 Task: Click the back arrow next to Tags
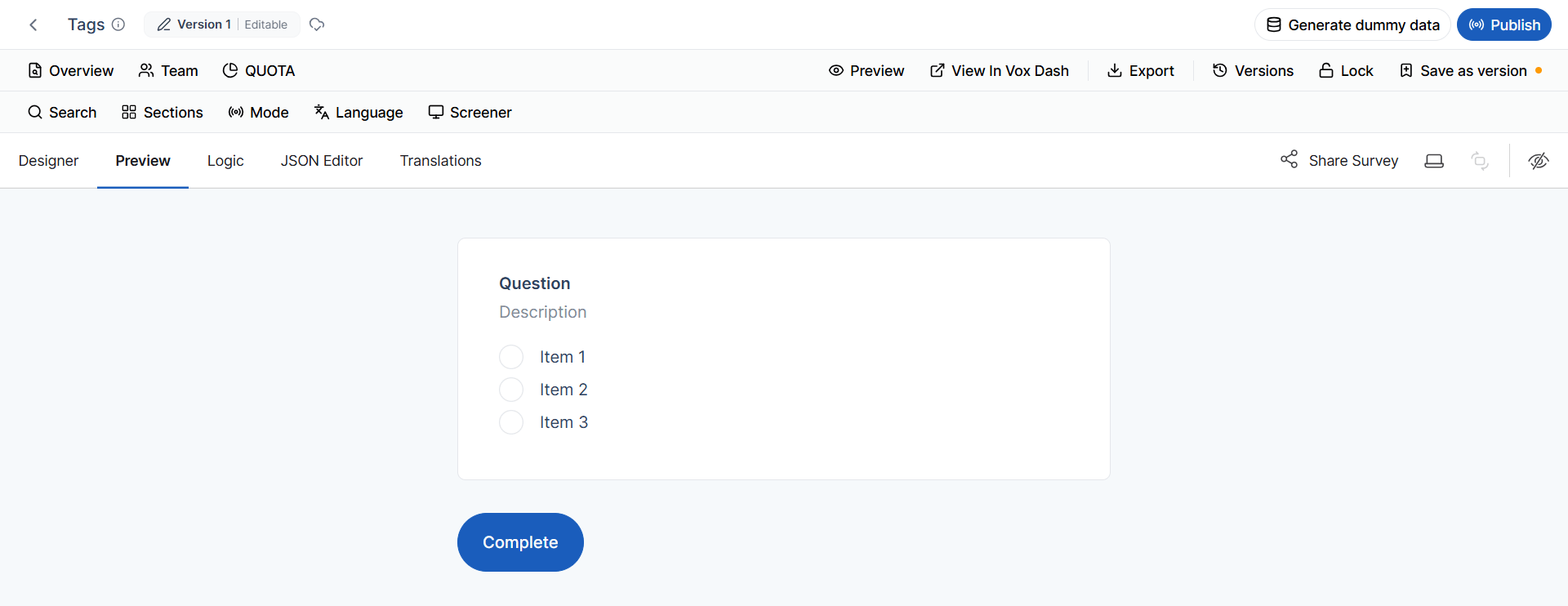[33, 25]
